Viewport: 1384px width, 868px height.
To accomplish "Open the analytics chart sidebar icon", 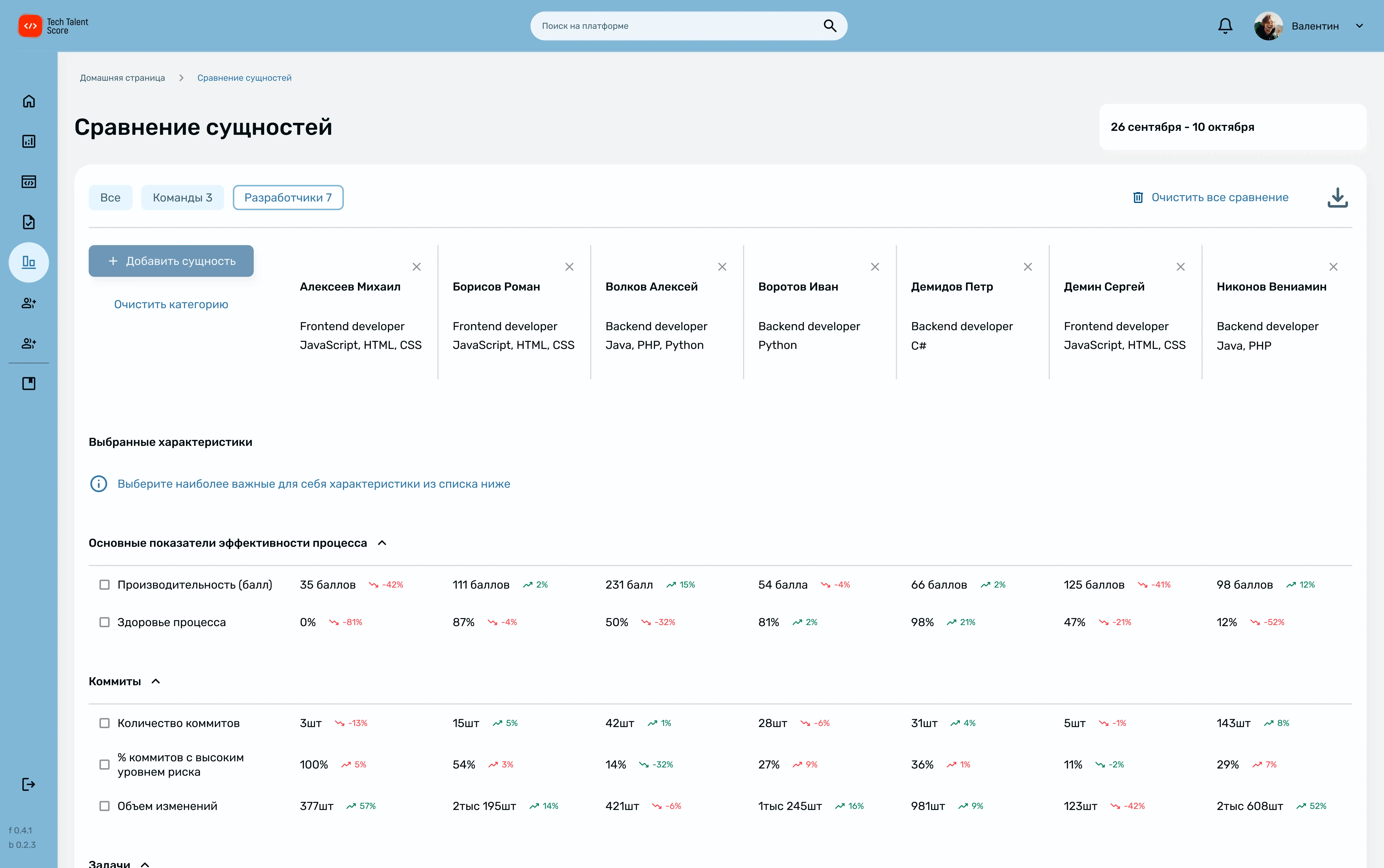I will (29, 141).
